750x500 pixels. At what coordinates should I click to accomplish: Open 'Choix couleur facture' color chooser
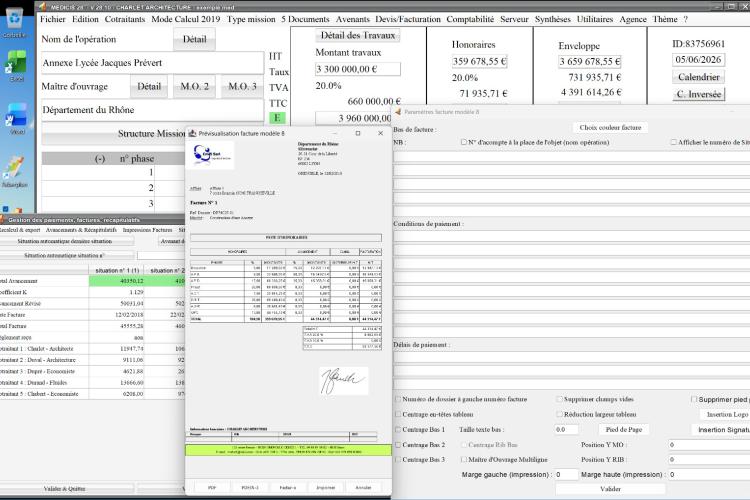[610, 128]
